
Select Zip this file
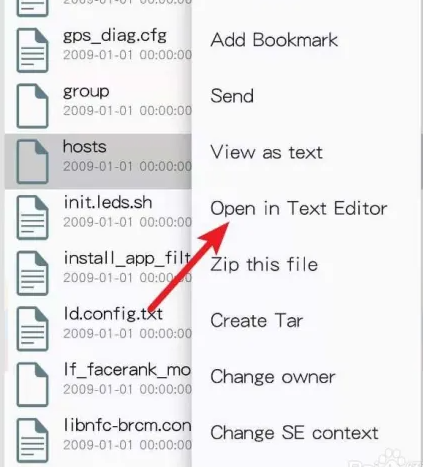click(x=264, y=264)
